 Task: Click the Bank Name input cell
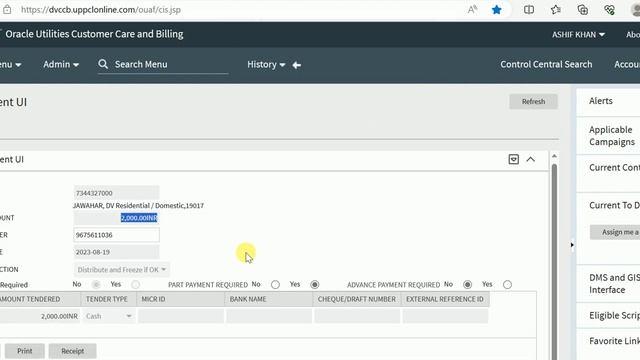coord(269,316)
